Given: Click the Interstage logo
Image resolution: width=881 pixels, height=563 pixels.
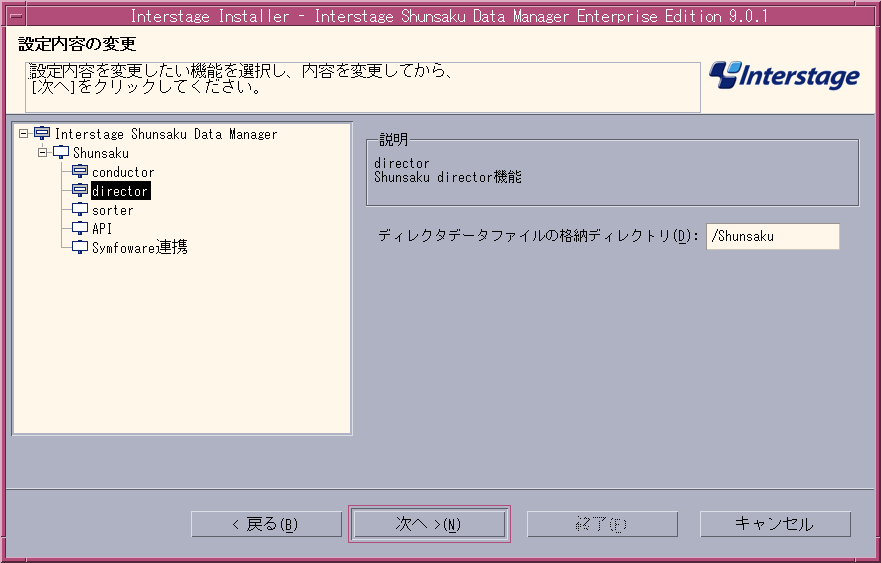Looking at the screenshot, I should point(784,75).
